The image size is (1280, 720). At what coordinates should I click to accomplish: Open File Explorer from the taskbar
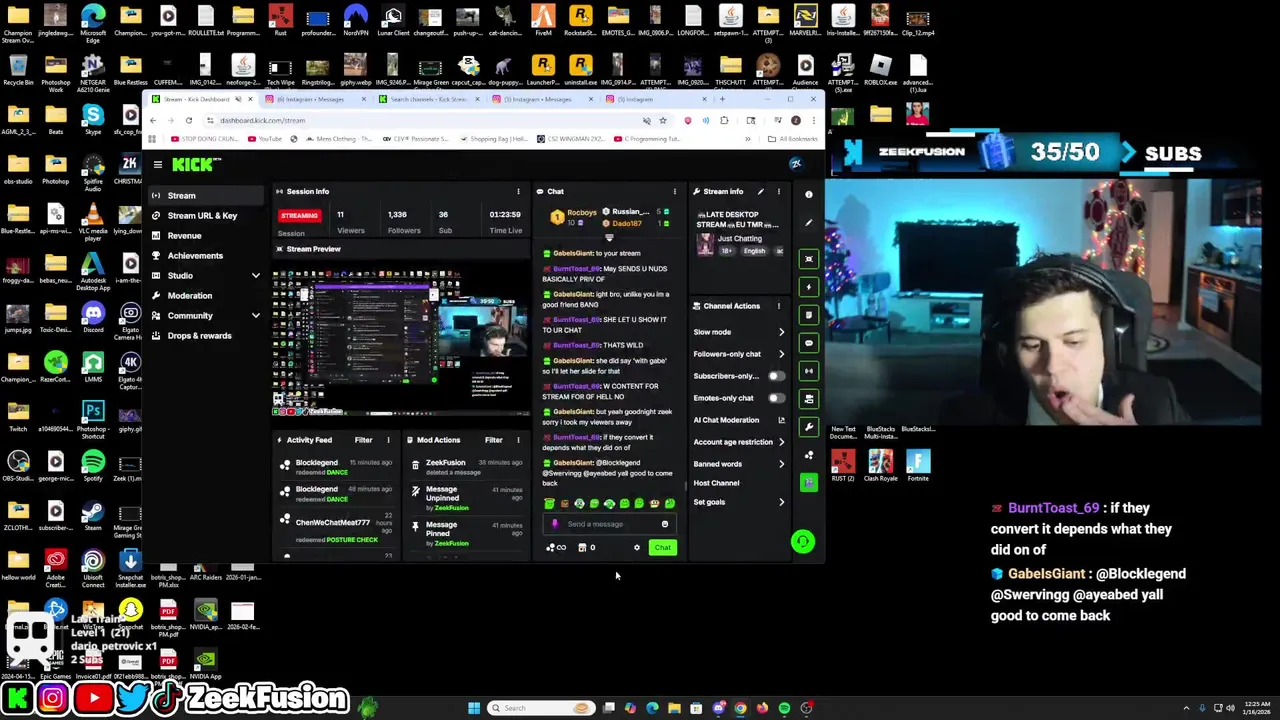click(674, 708)
